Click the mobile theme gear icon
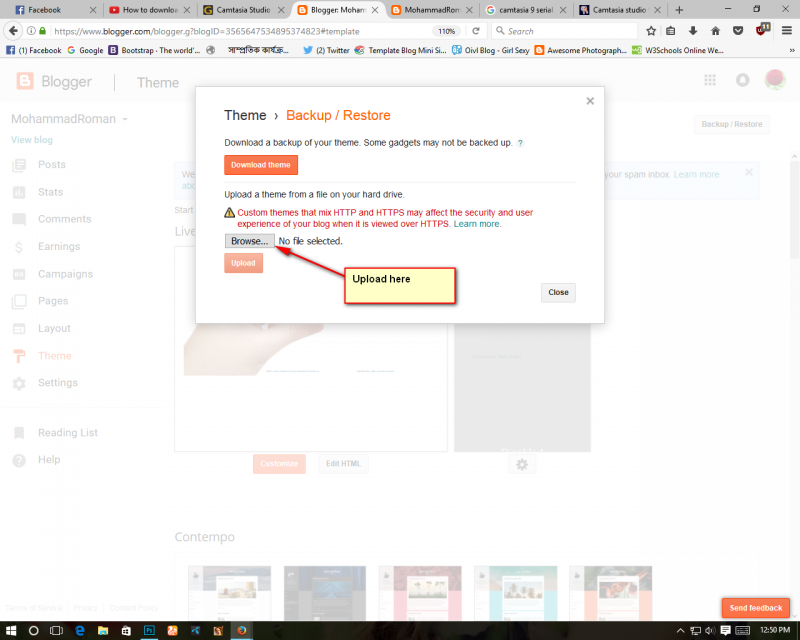Viewport: 800px width, 640px height. click(x=521, y=464)
